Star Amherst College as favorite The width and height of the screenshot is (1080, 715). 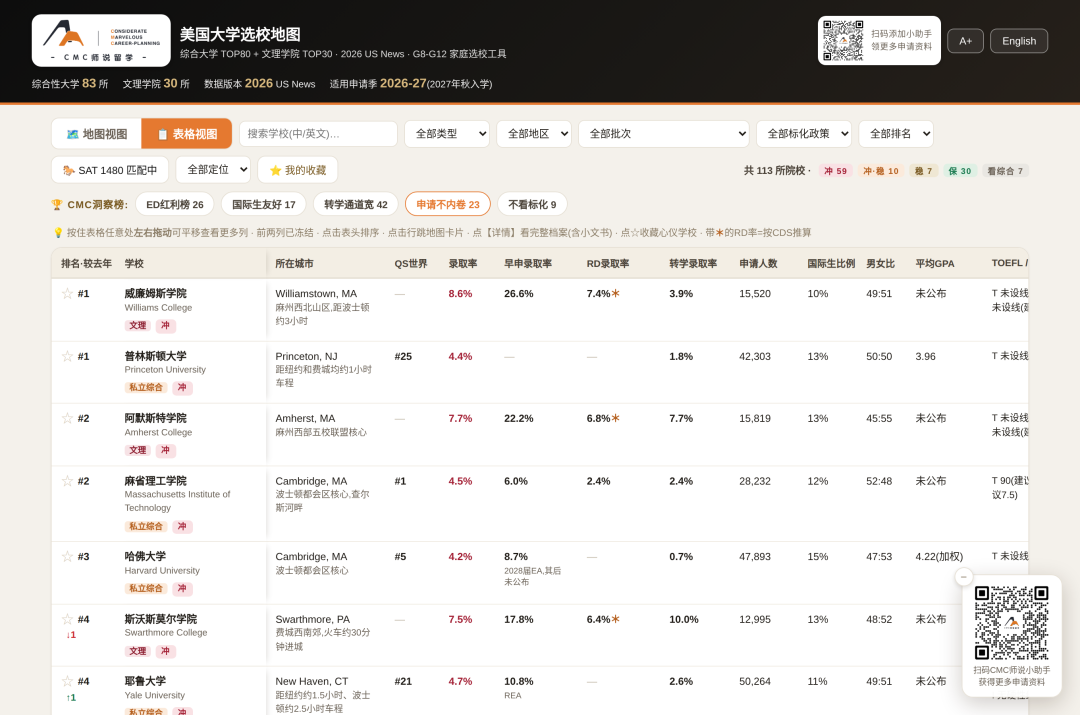68,418
